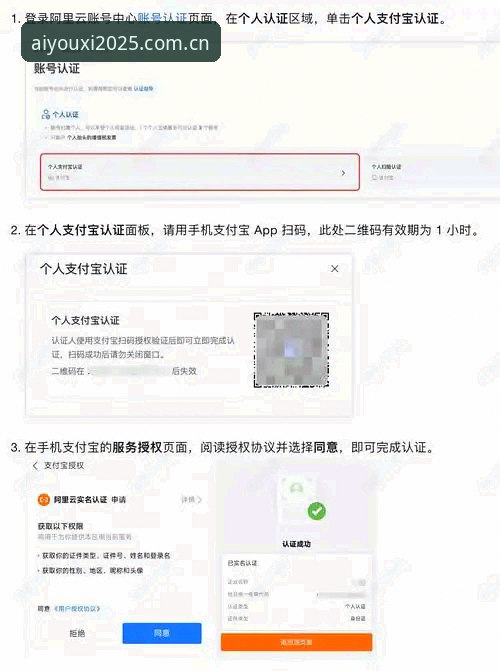Click the 身份证 value in details
This screenshot has height=671, width=500.
click(358, 618)
